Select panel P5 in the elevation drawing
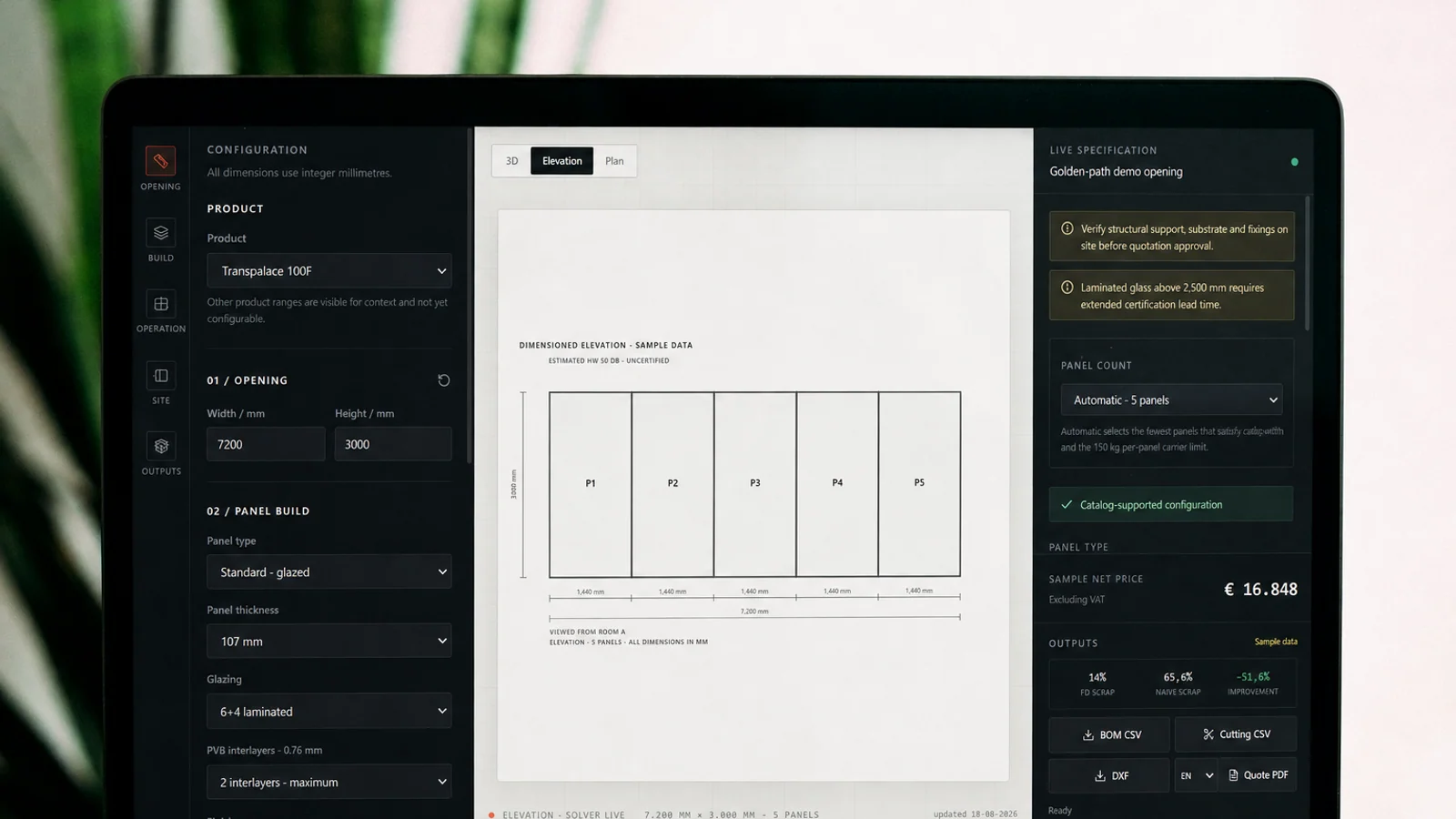Viewport: 1456px width, 819px height. click(919, 484)
